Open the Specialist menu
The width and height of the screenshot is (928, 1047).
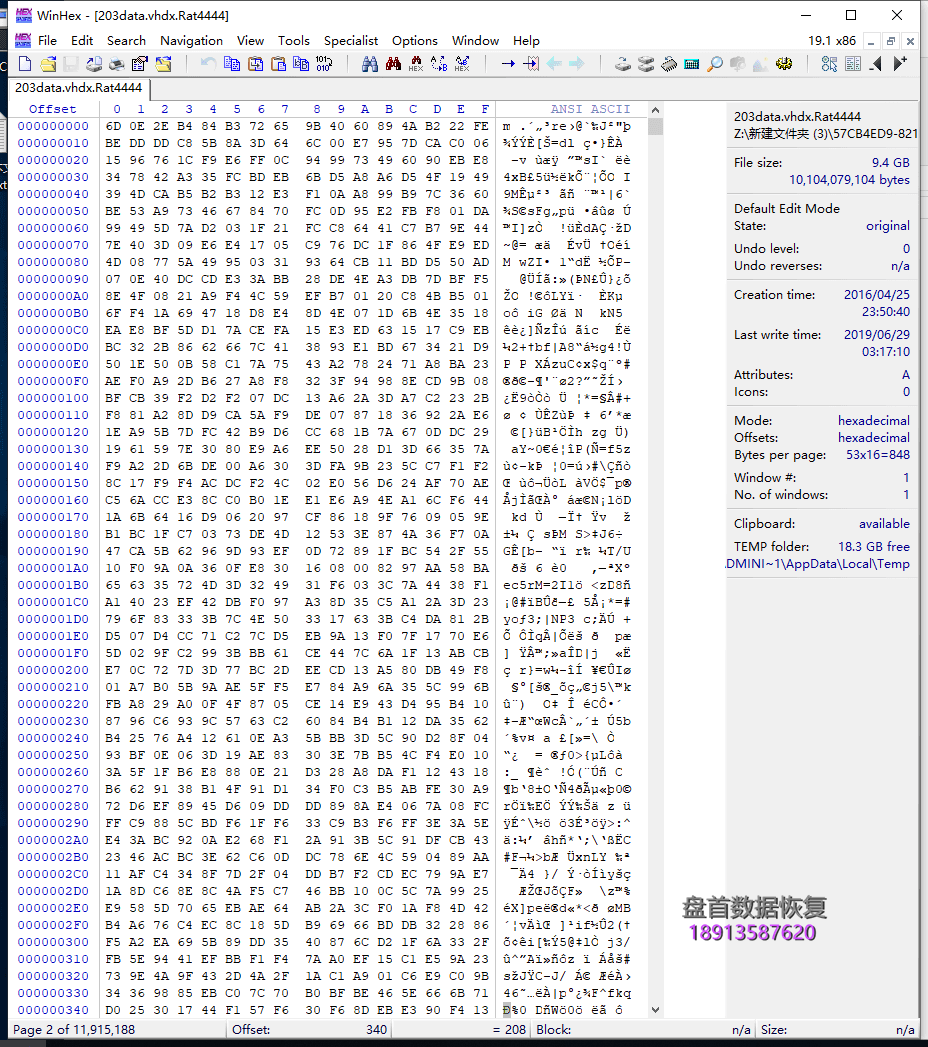[x=351, y=41]
